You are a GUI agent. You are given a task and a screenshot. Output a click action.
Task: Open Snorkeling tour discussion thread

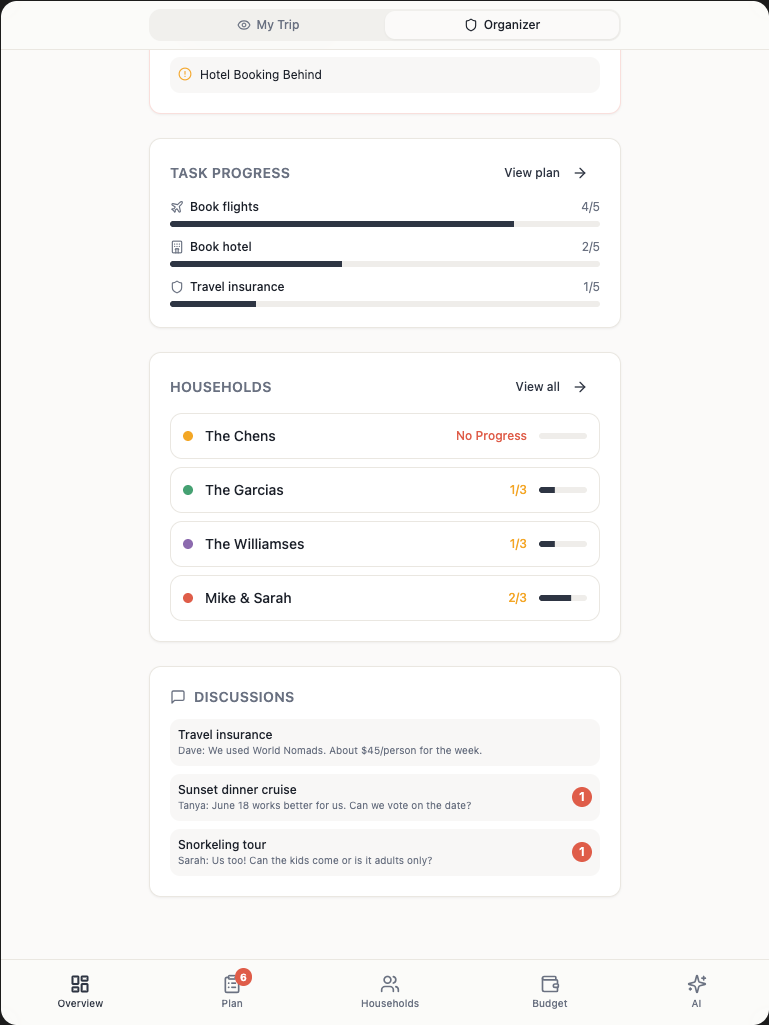point(385,852)
